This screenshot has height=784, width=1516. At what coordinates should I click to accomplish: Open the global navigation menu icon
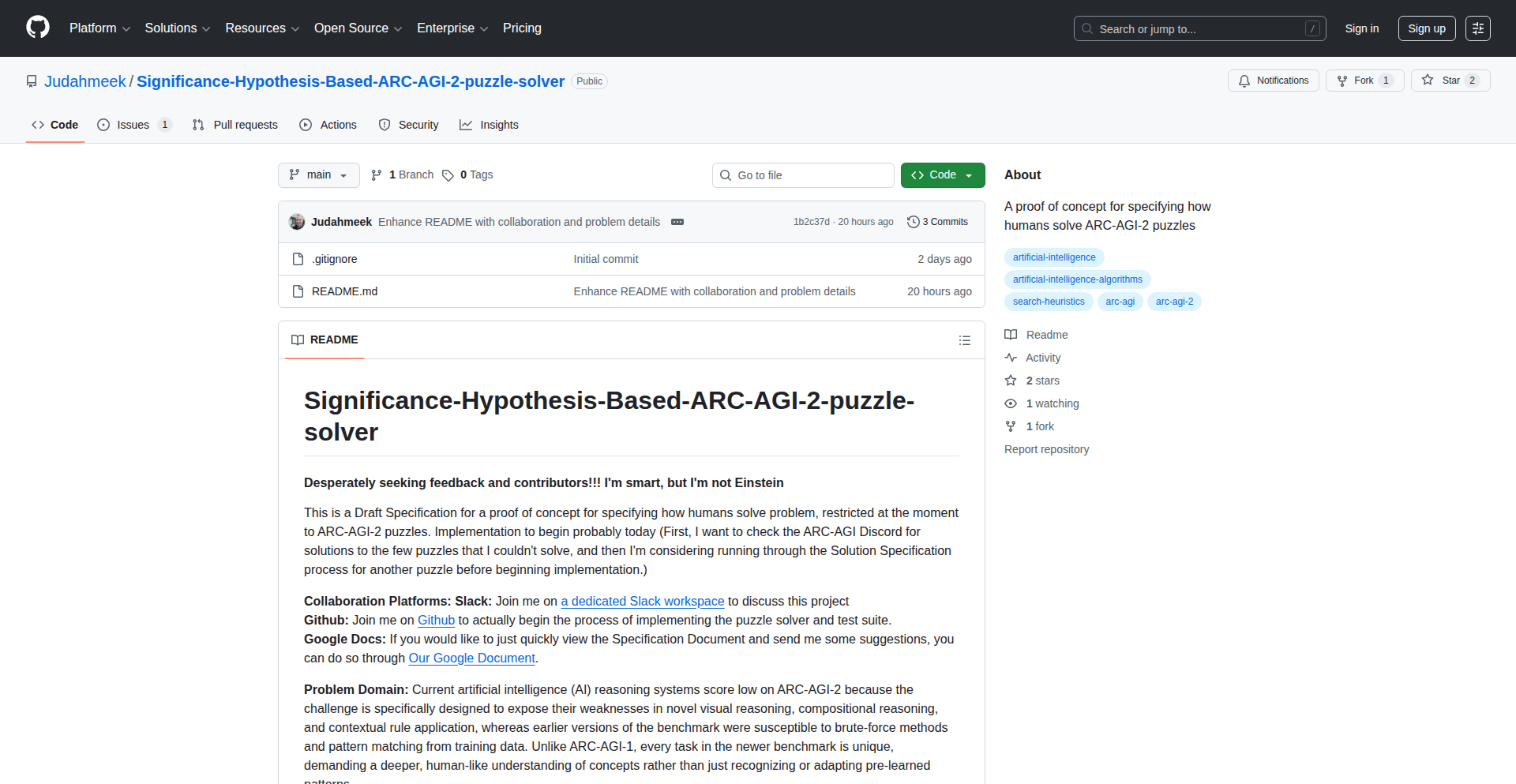(1477, 28)
